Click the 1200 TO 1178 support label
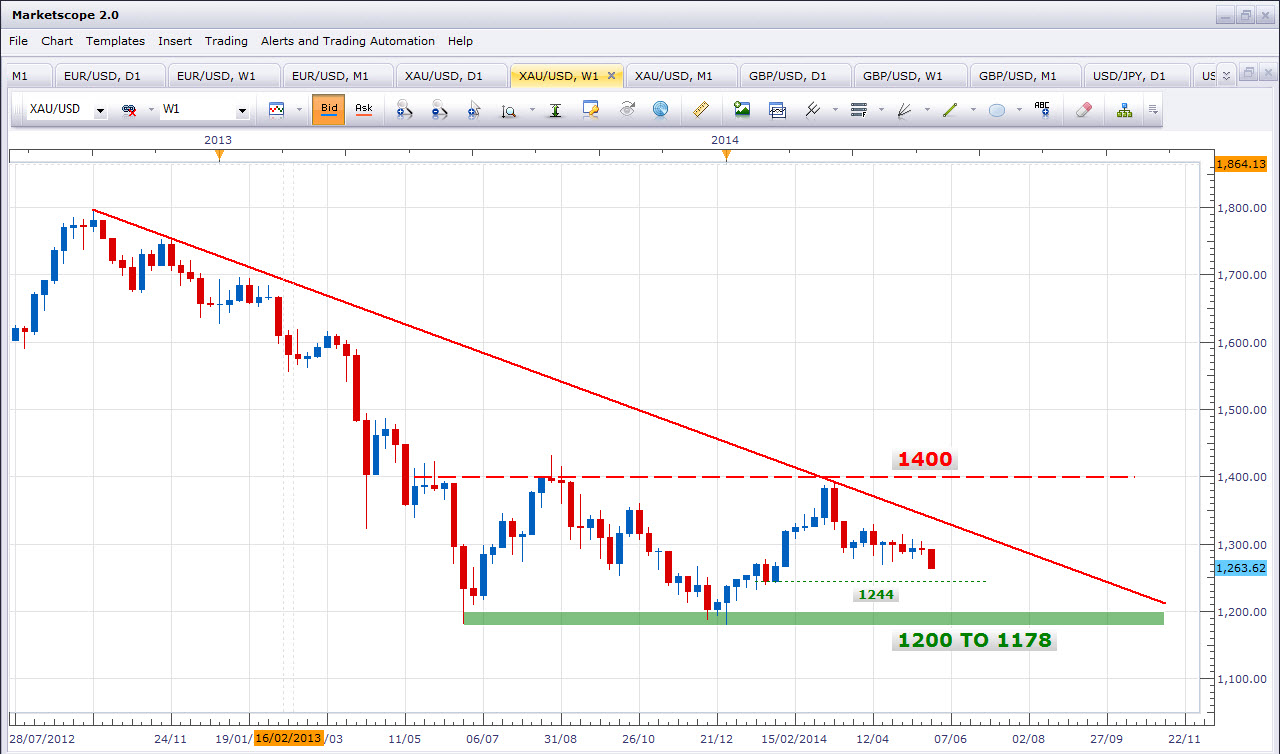This screenshot has height=754, width=1280. (x=974, y=639)
